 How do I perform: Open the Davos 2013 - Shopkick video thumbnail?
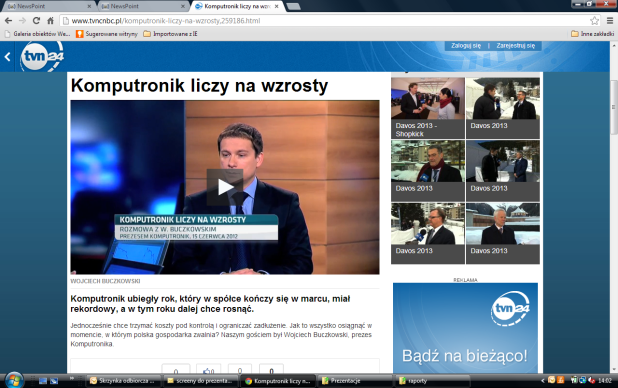(x=428, y=108)
